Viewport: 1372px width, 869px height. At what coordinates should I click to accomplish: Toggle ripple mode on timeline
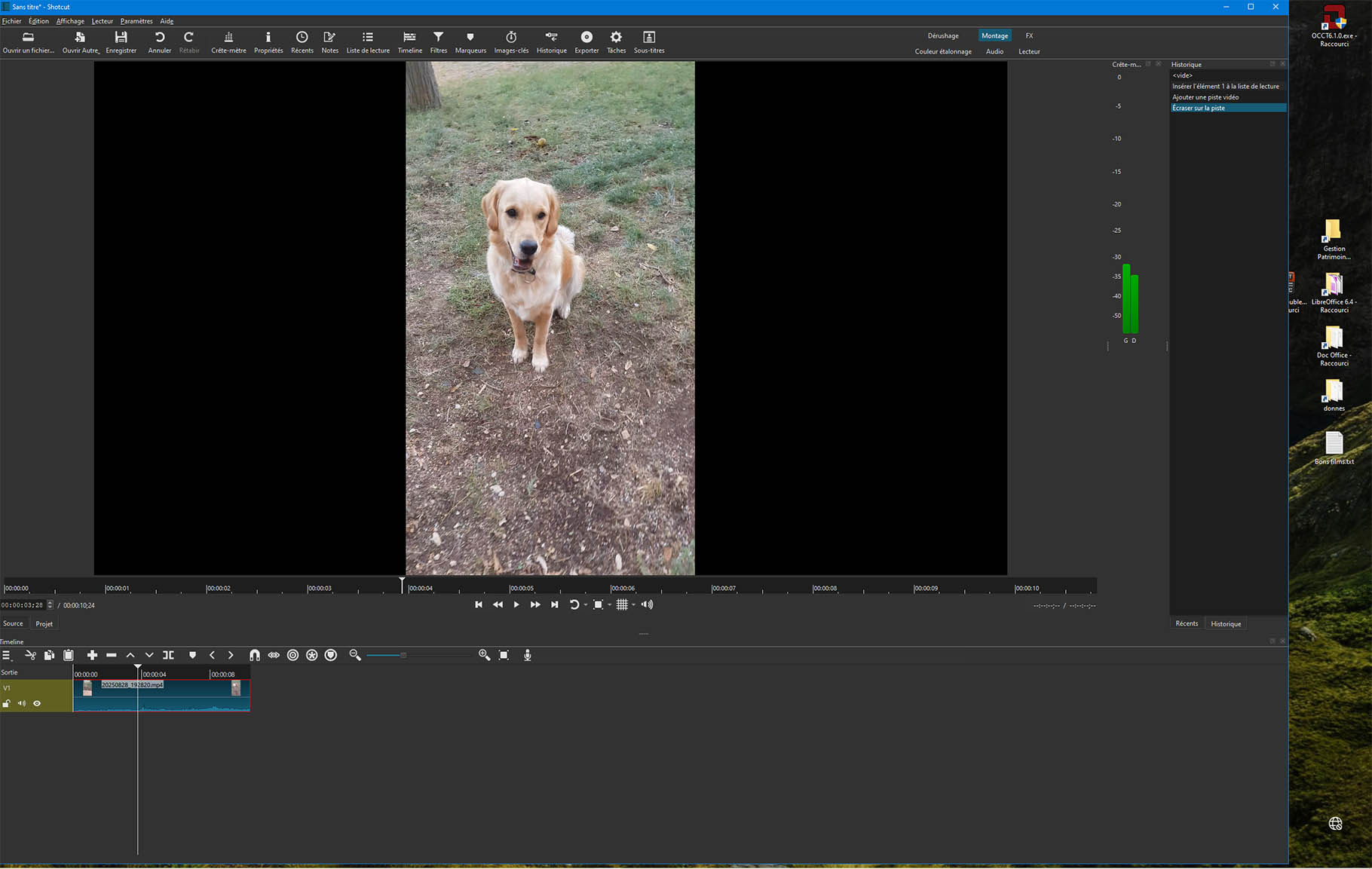[292, 655]
